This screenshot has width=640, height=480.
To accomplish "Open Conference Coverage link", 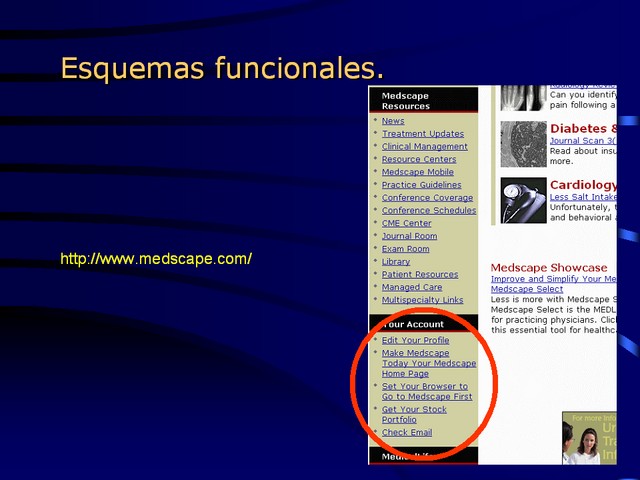I will click(427, 198).
